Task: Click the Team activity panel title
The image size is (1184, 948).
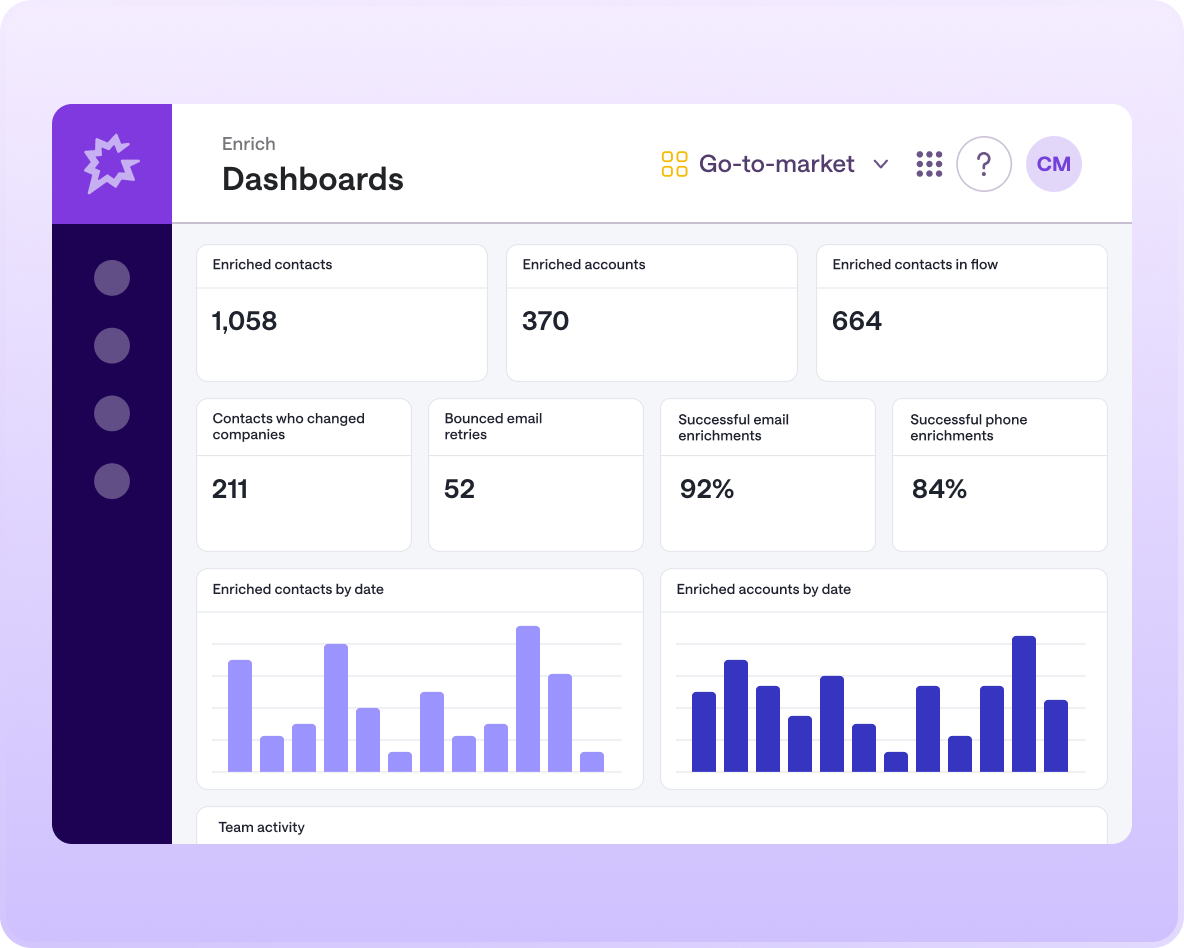Action: click(x=261, y=827)
